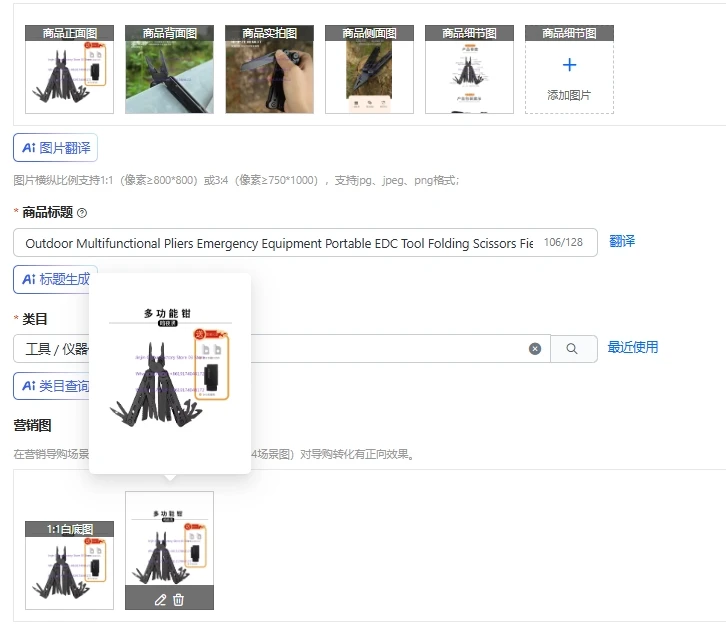Click the trash icon to delete marketing image
The height and width of the screenshot is (625, 726).
pyautogui.click(x=178, y=600)
